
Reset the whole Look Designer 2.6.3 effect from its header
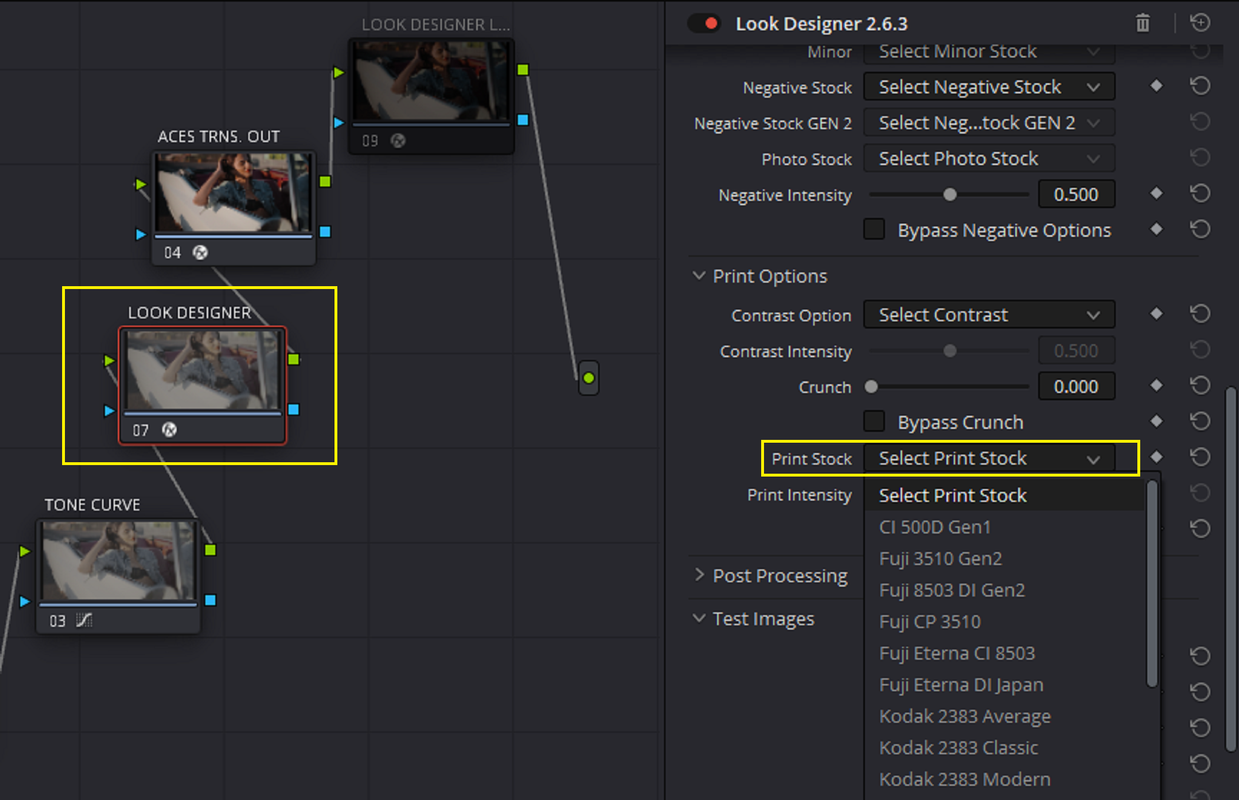pyautogui.click(x=1200, y=23)
